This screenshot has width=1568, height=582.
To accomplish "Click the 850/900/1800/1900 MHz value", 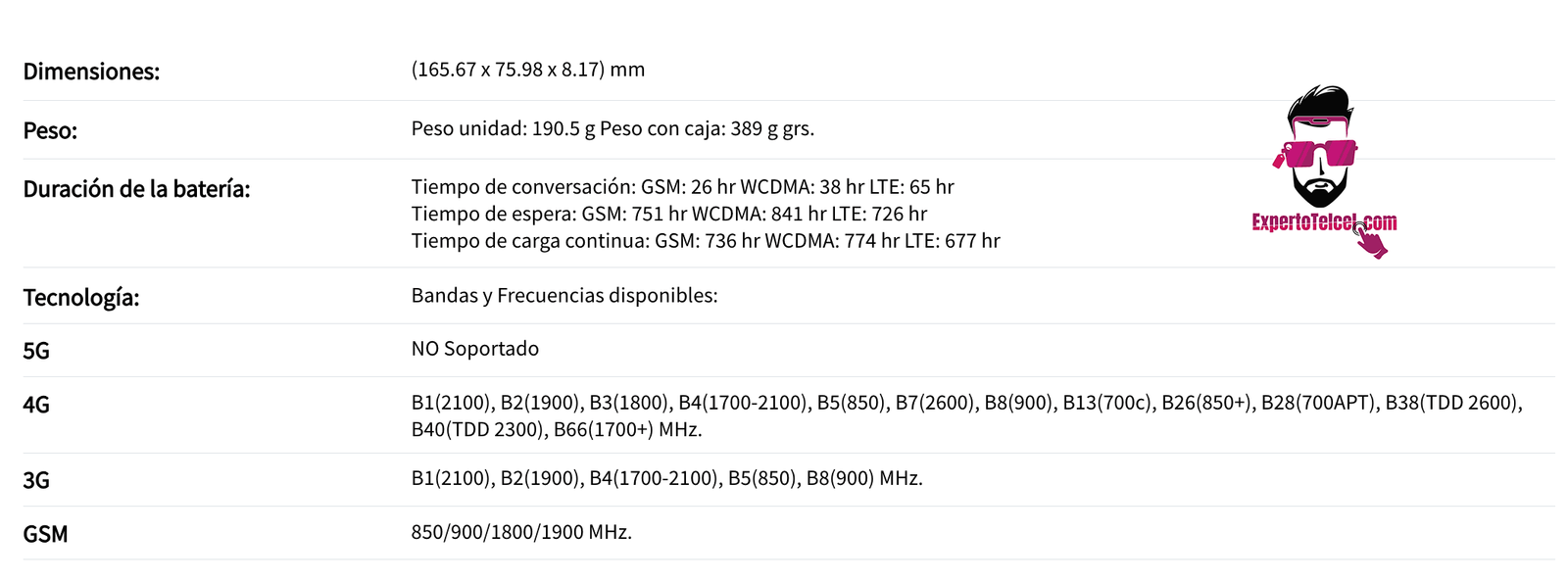I will [x=521, y=532].
